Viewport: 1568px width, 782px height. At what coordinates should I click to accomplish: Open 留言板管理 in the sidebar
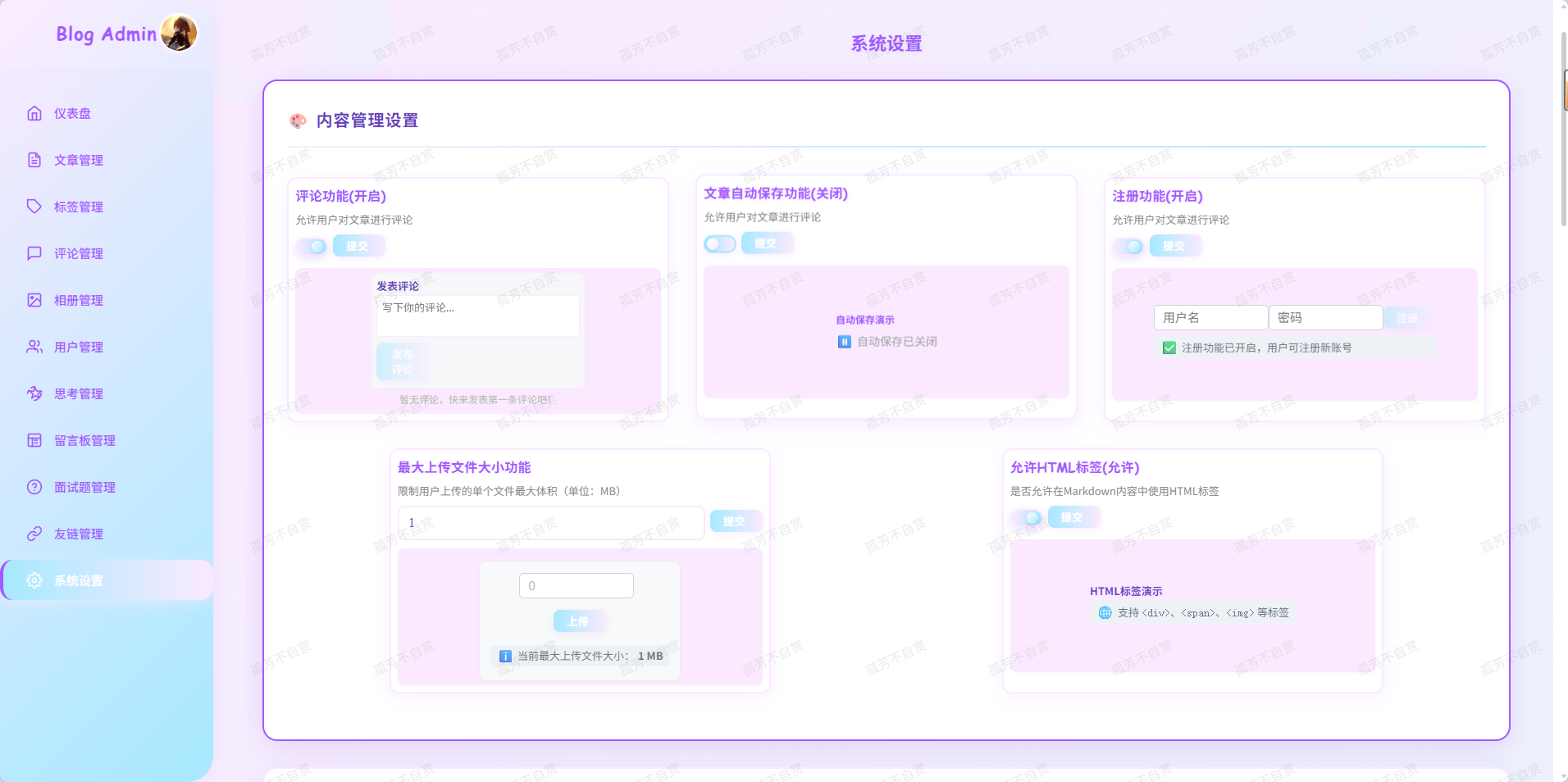[84, 440]
